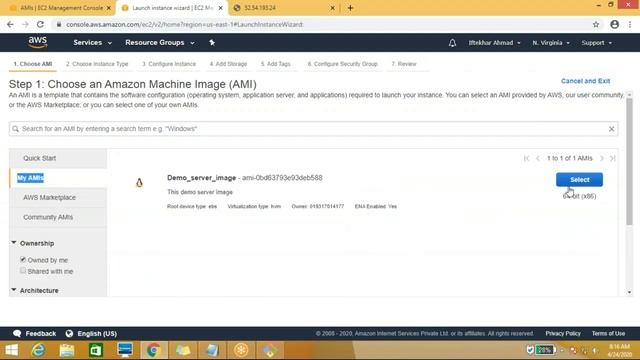
Task: Open Internet Explorer from the taskbar
Action: click(38, 350)
